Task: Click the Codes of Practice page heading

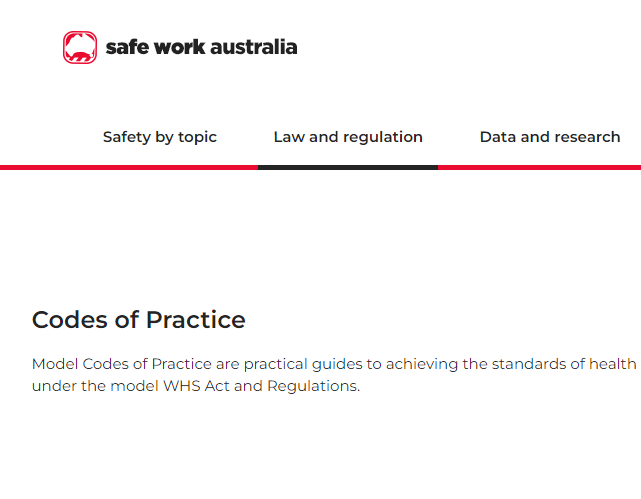Action: (x=139, y=320)
